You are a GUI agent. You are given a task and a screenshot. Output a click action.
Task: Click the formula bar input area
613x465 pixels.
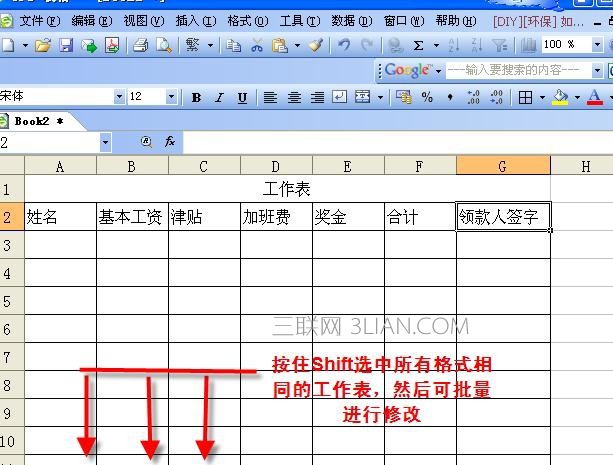tap(398, 142)
